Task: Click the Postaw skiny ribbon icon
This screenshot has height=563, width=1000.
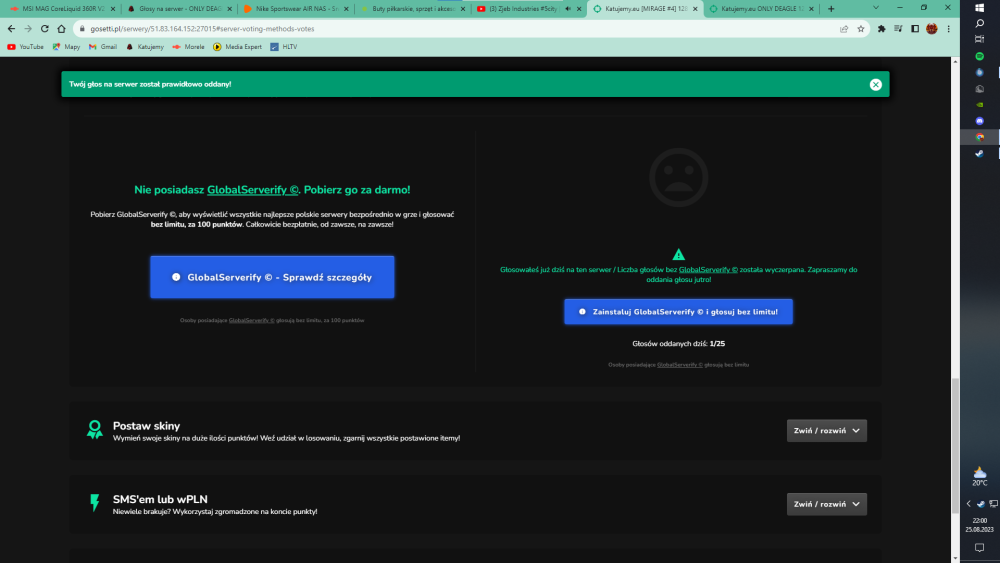Action: pyautogui.click(x=94, y=430)
